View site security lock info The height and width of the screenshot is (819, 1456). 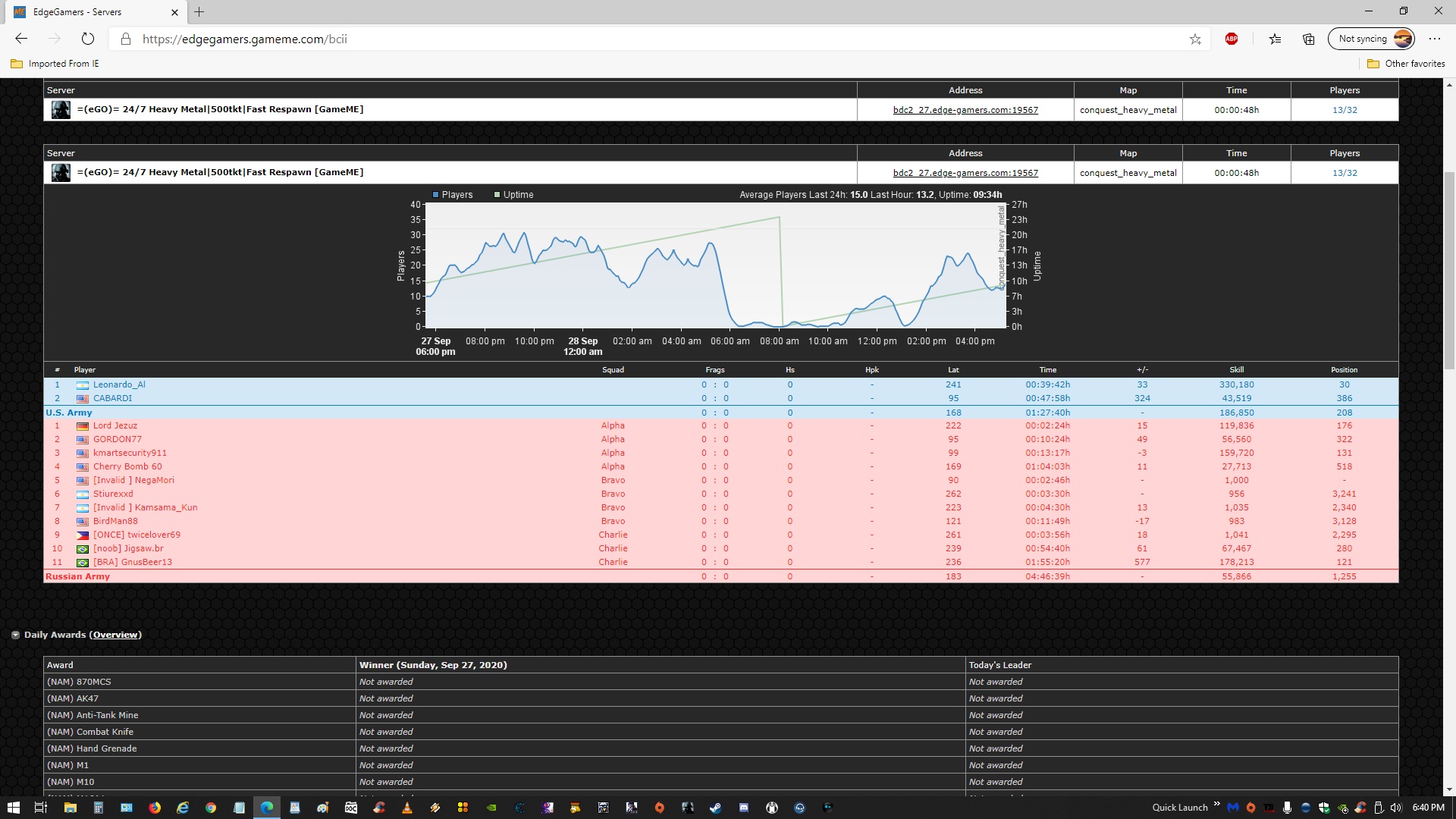point(126,39)
